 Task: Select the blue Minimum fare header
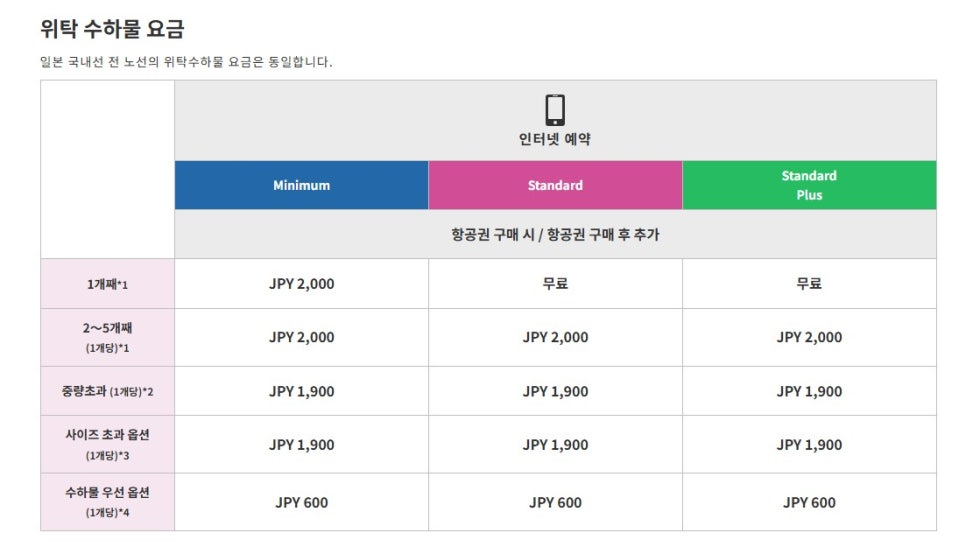click(x=301, y=185)
